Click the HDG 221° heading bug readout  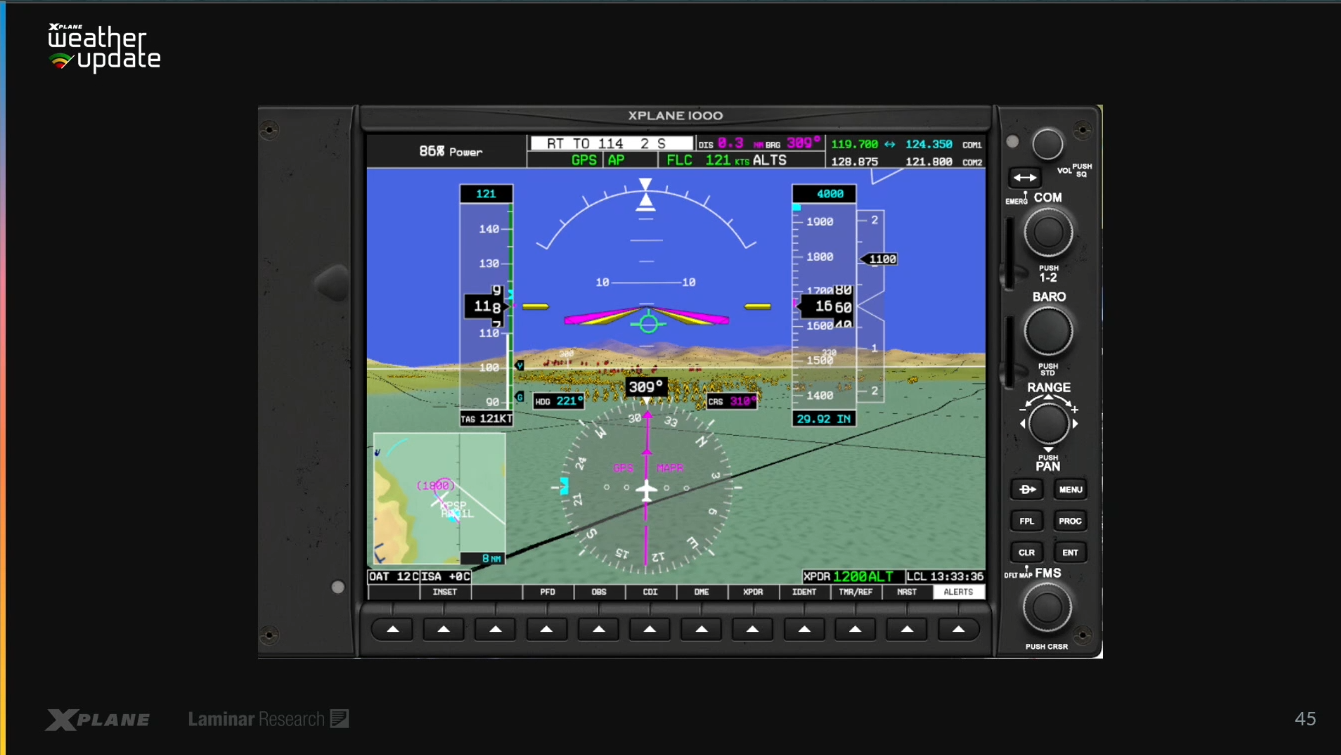(560, 401)
